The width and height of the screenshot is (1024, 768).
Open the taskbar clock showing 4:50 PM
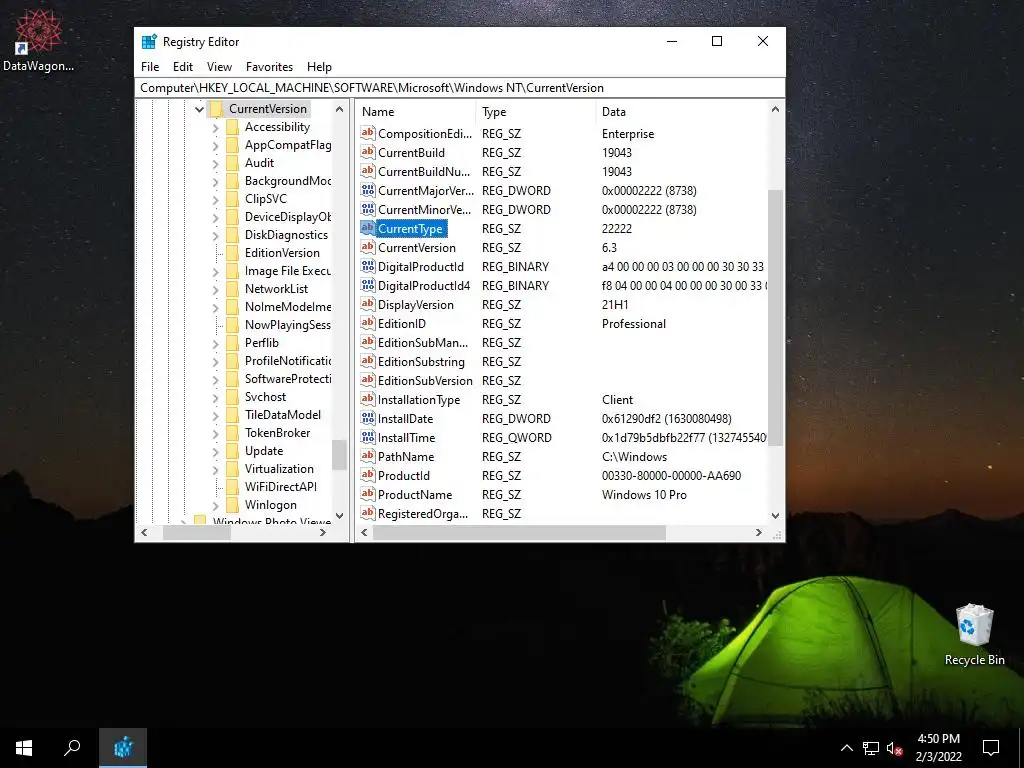tap(938, 748)
